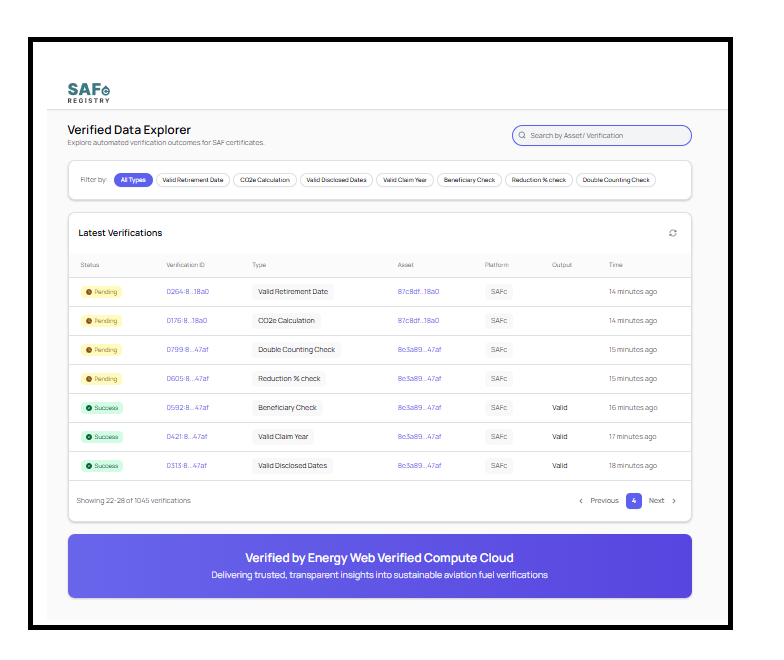Image resolution: width=784 pixels, height=660 pixels.
Task: Click the Verification ID column header
Action: pyautogui.click(x=186, y=265)
